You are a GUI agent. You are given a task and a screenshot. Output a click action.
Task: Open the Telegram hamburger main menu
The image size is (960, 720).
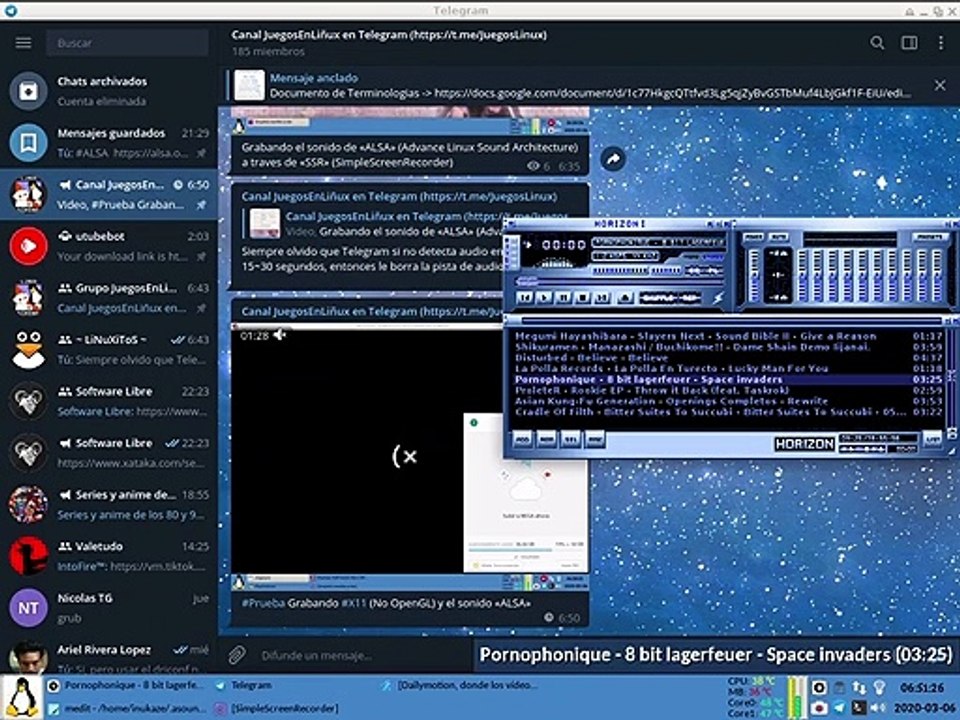[x=23, y=42]
